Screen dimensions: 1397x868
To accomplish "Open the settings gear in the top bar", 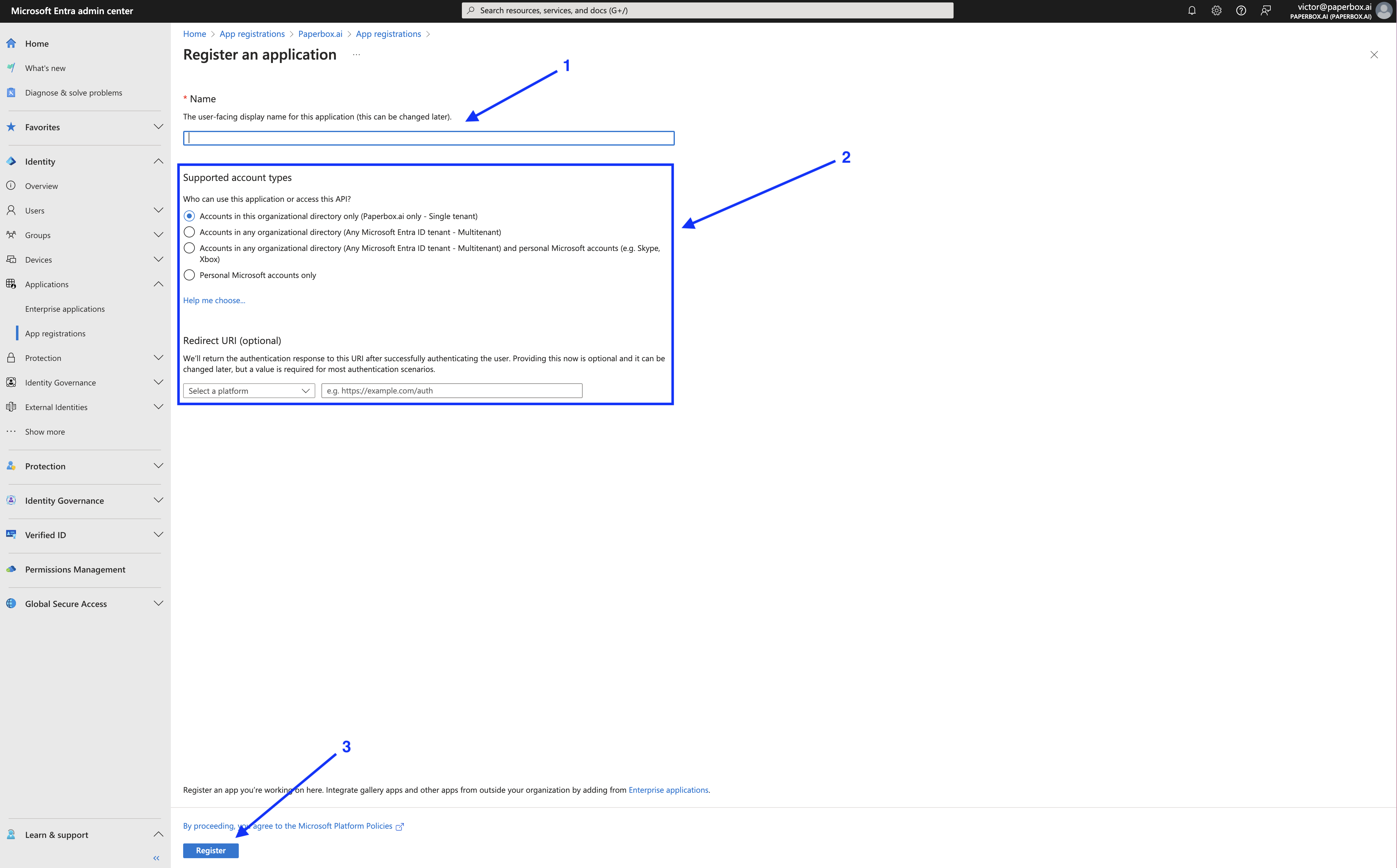I will click(x=1216, y=10).
